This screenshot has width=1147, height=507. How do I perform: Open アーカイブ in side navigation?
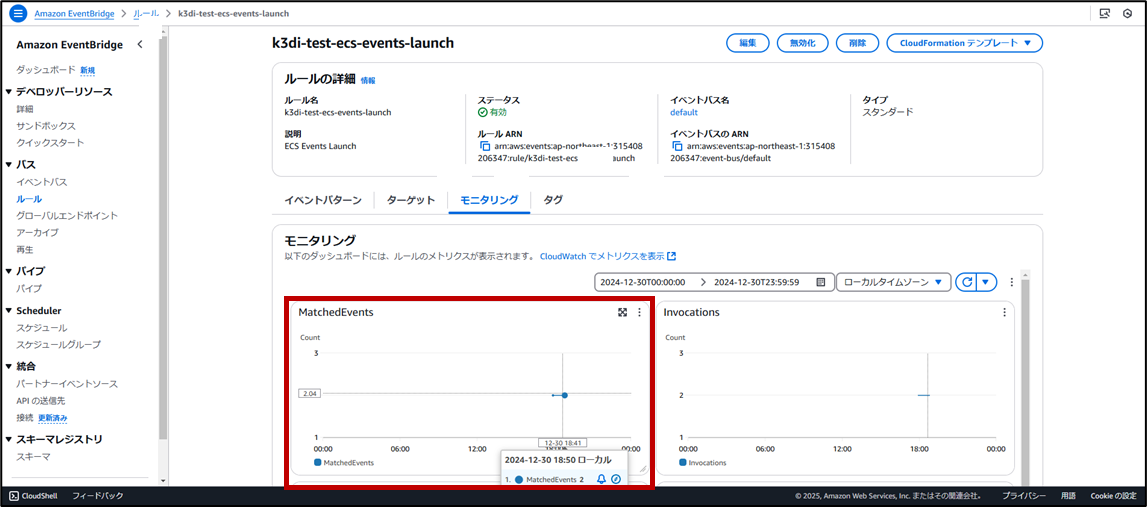click(x=37, y=233)
